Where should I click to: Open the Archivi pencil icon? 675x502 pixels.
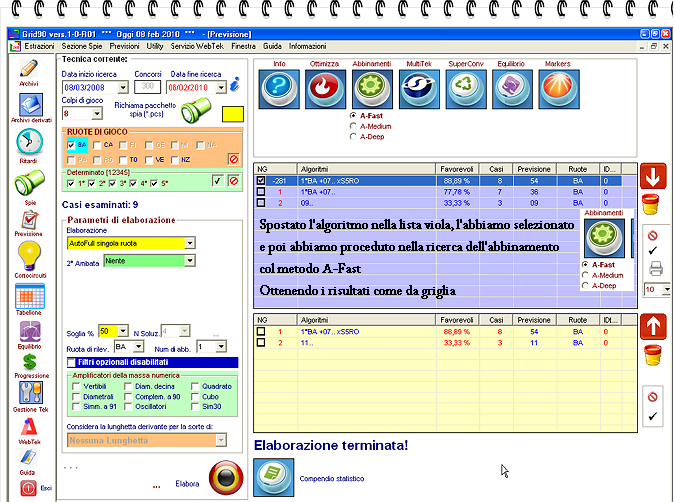click(29, 69)
